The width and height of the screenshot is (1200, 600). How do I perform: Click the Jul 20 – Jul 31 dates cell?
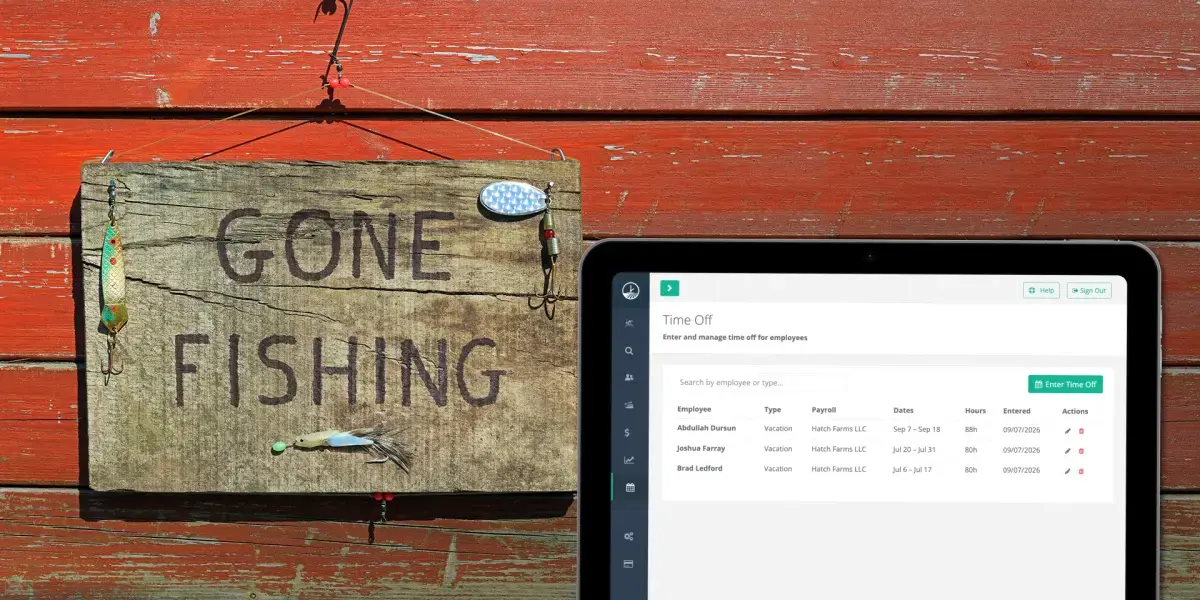(915, 449)
